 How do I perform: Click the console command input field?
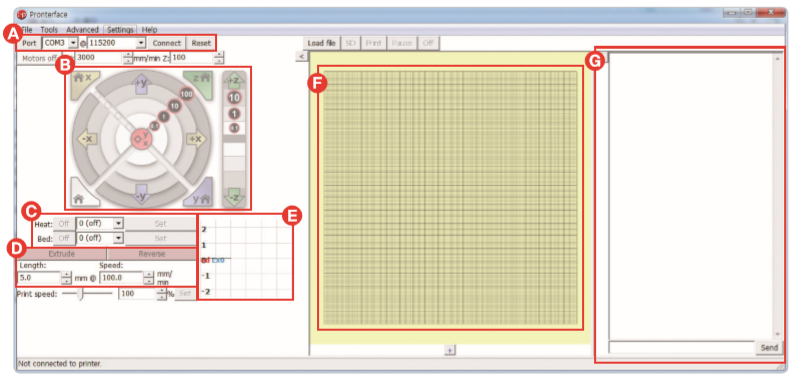pos(682,348)
